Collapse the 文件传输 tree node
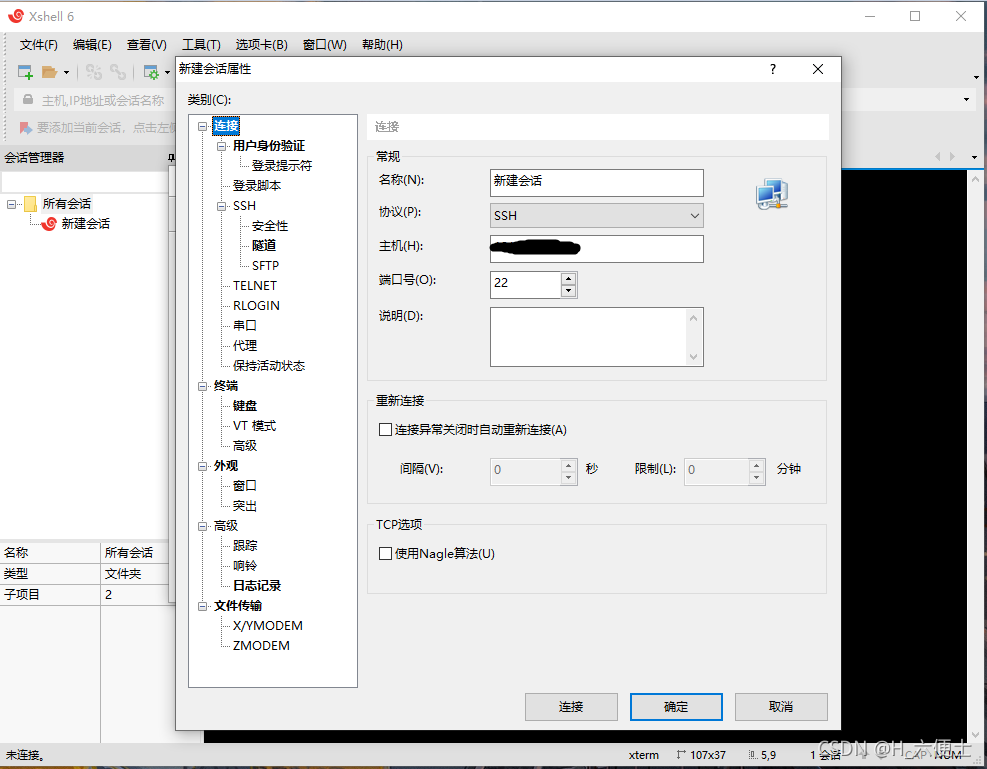This screenshot has width=987, height=769. (x=203, y=606)
